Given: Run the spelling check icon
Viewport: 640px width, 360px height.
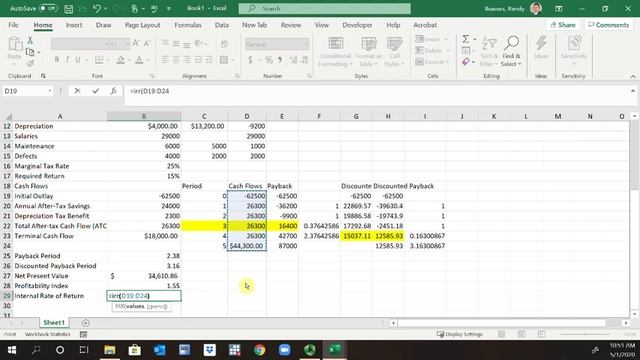Looking at the screenshot, I should tap(154, 9).
